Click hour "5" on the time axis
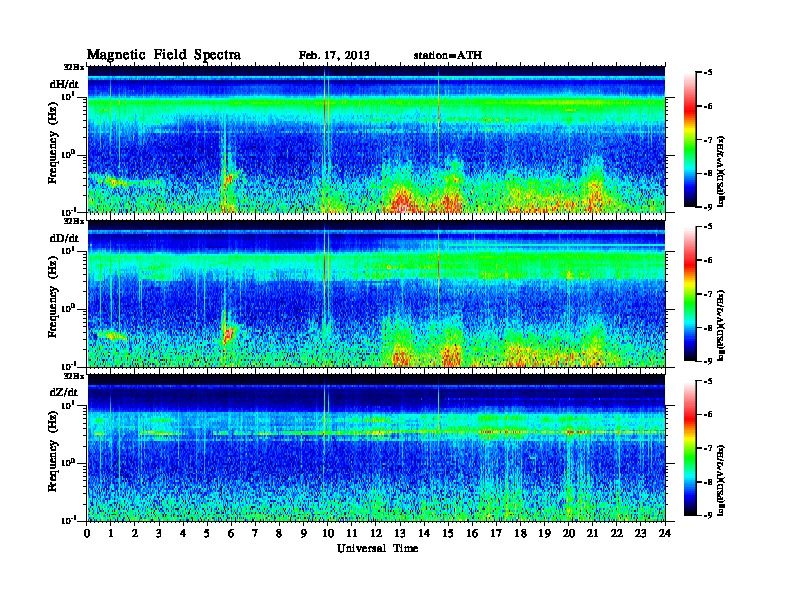Image resolution: width=792 pixels, height=612 pixels. click(x=207, y=533)
